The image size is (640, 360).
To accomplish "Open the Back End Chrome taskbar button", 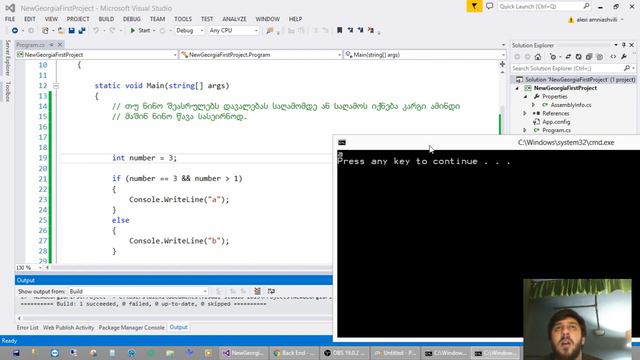I will [x=294, y=353].
